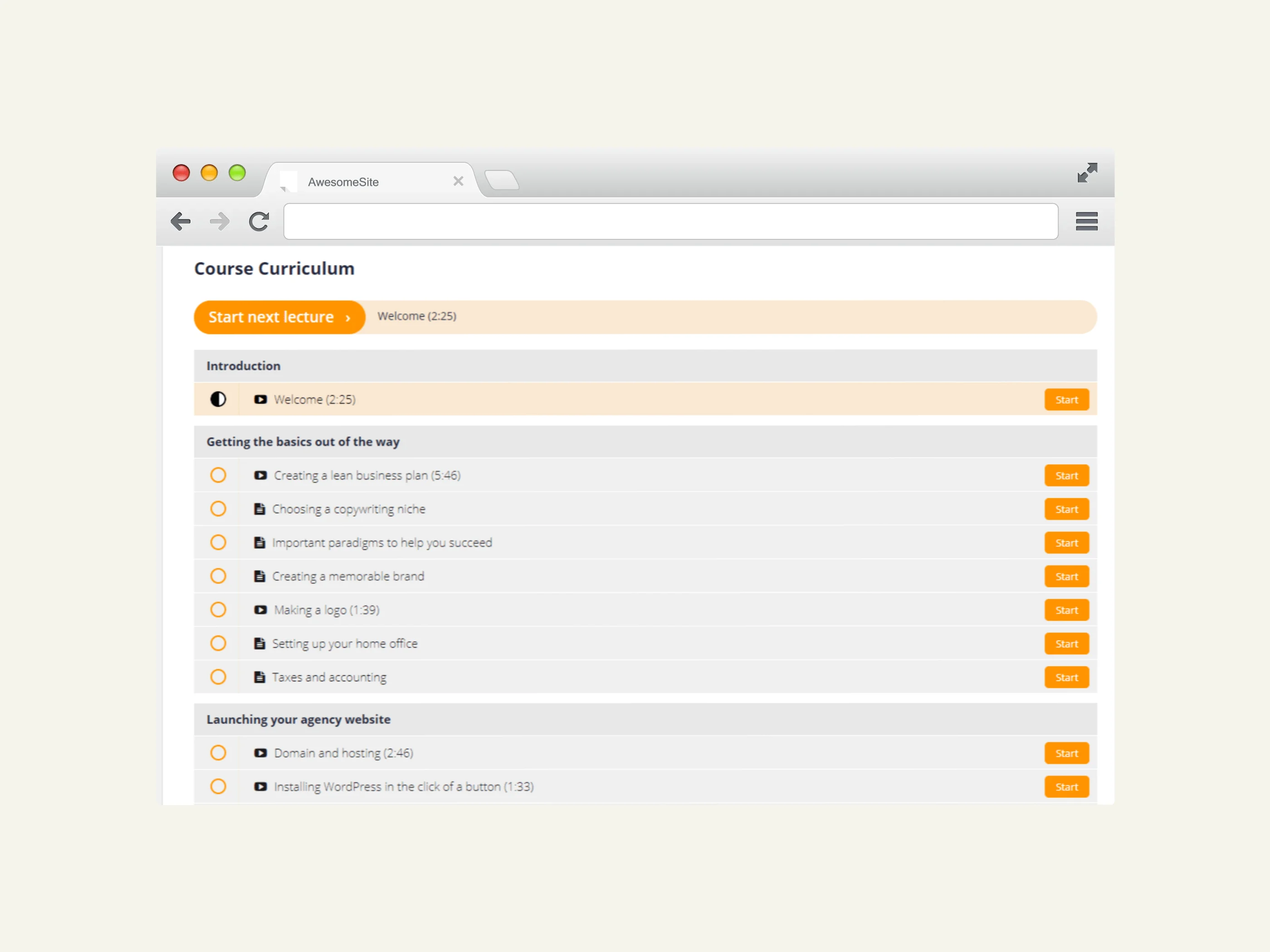Click the document icon for Choosing a copywriting niche
This screenshot has width=1270, height=952.
click(259, 509)
